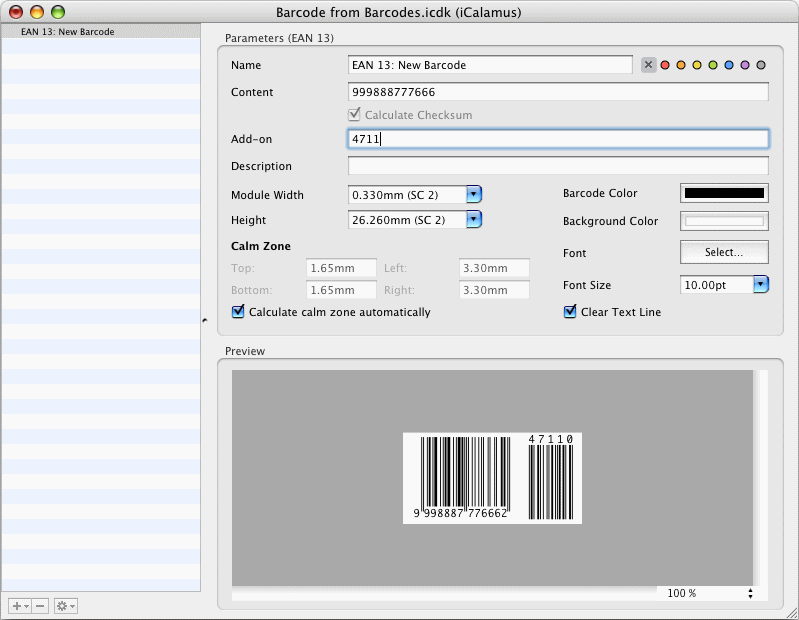Set the purple color label dot
The height and width of the screenshot is (620, 799).
745,65
